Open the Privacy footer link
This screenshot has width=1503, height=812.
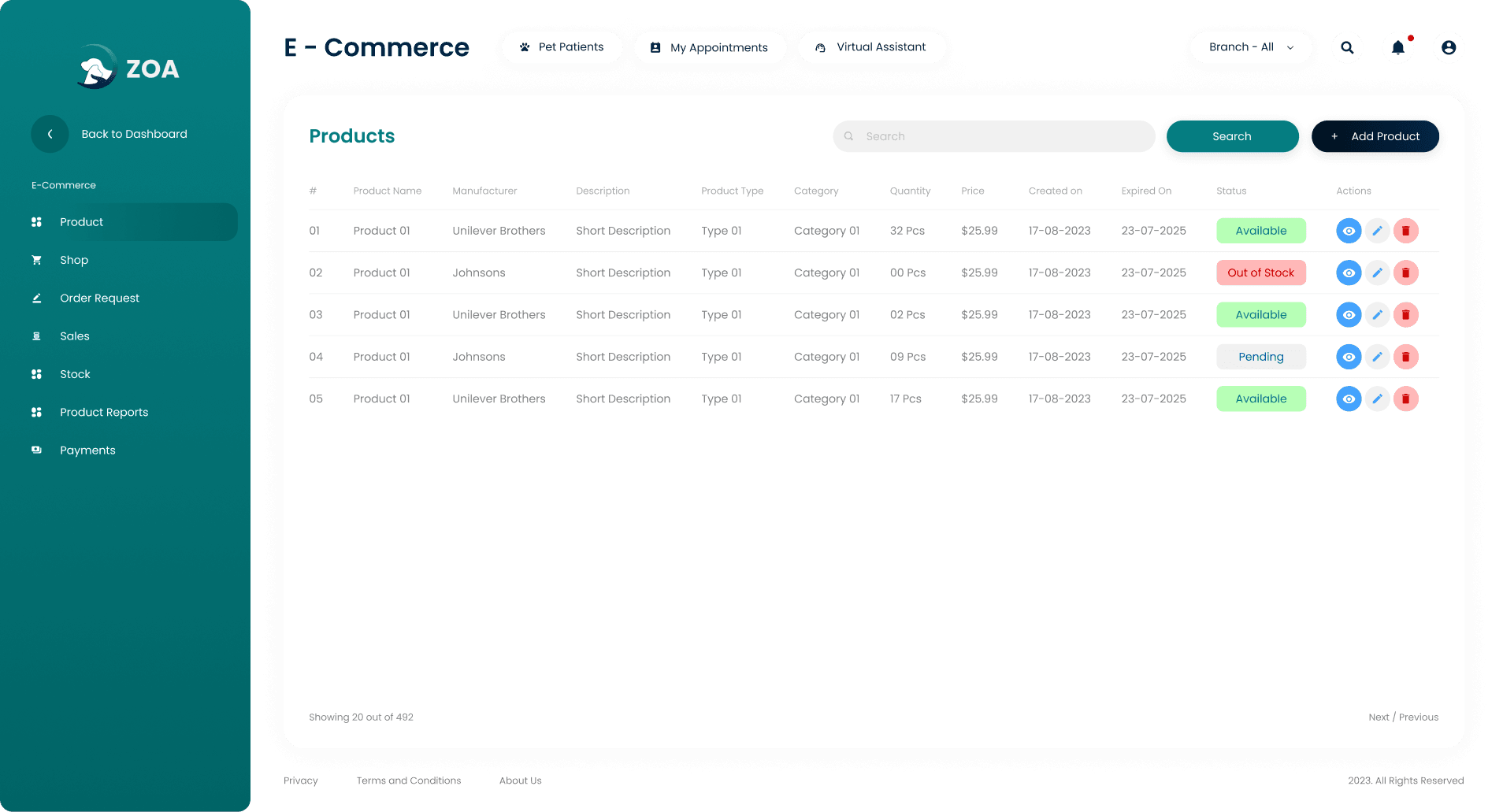[x=300, y=780]
